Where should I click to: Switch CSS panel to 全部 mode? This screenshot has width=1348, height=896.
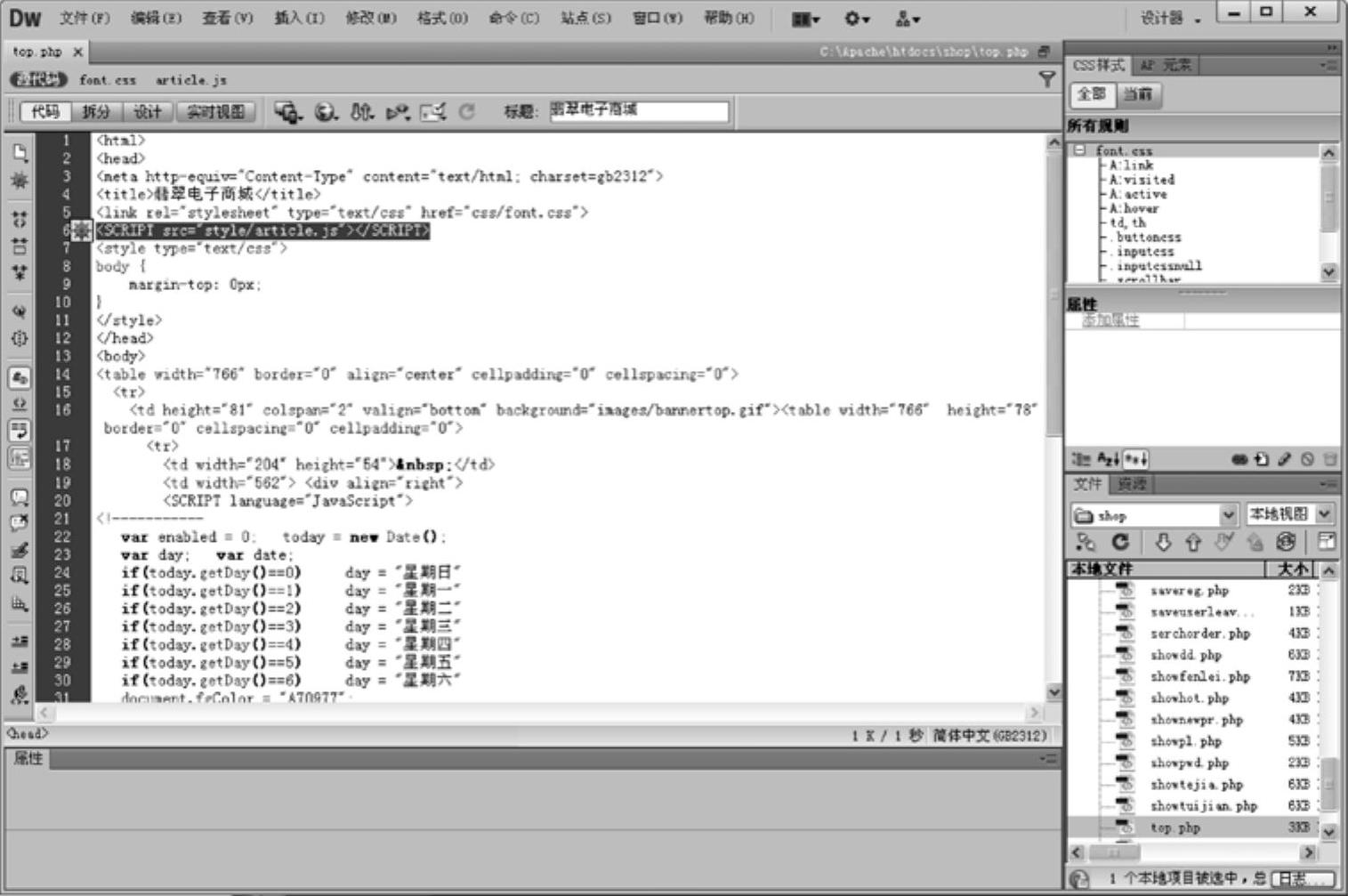pyautogui.click(x=1092, y=94)
